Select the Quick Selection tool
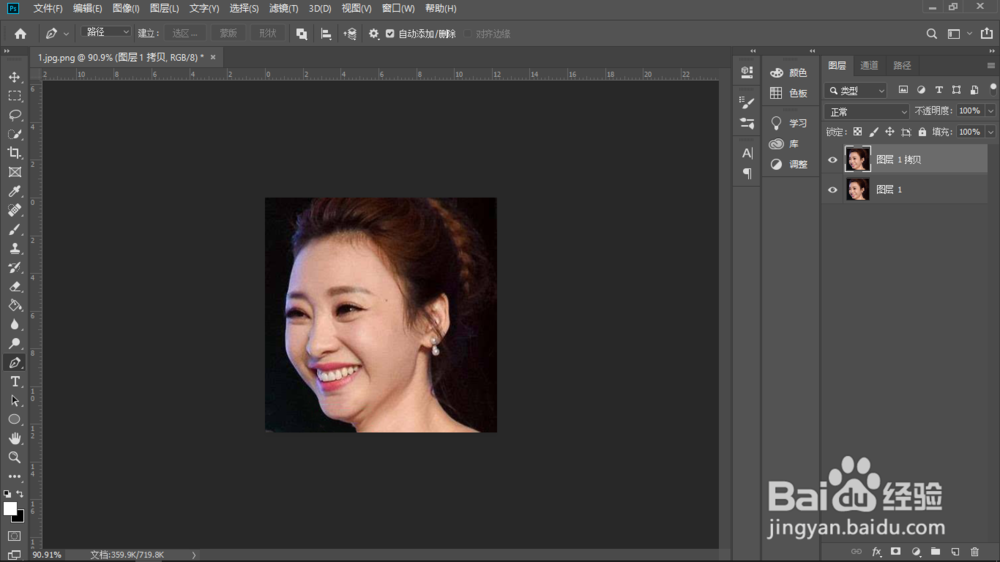The width and height of the screenshot is (1000, 562). click(14, 134)
